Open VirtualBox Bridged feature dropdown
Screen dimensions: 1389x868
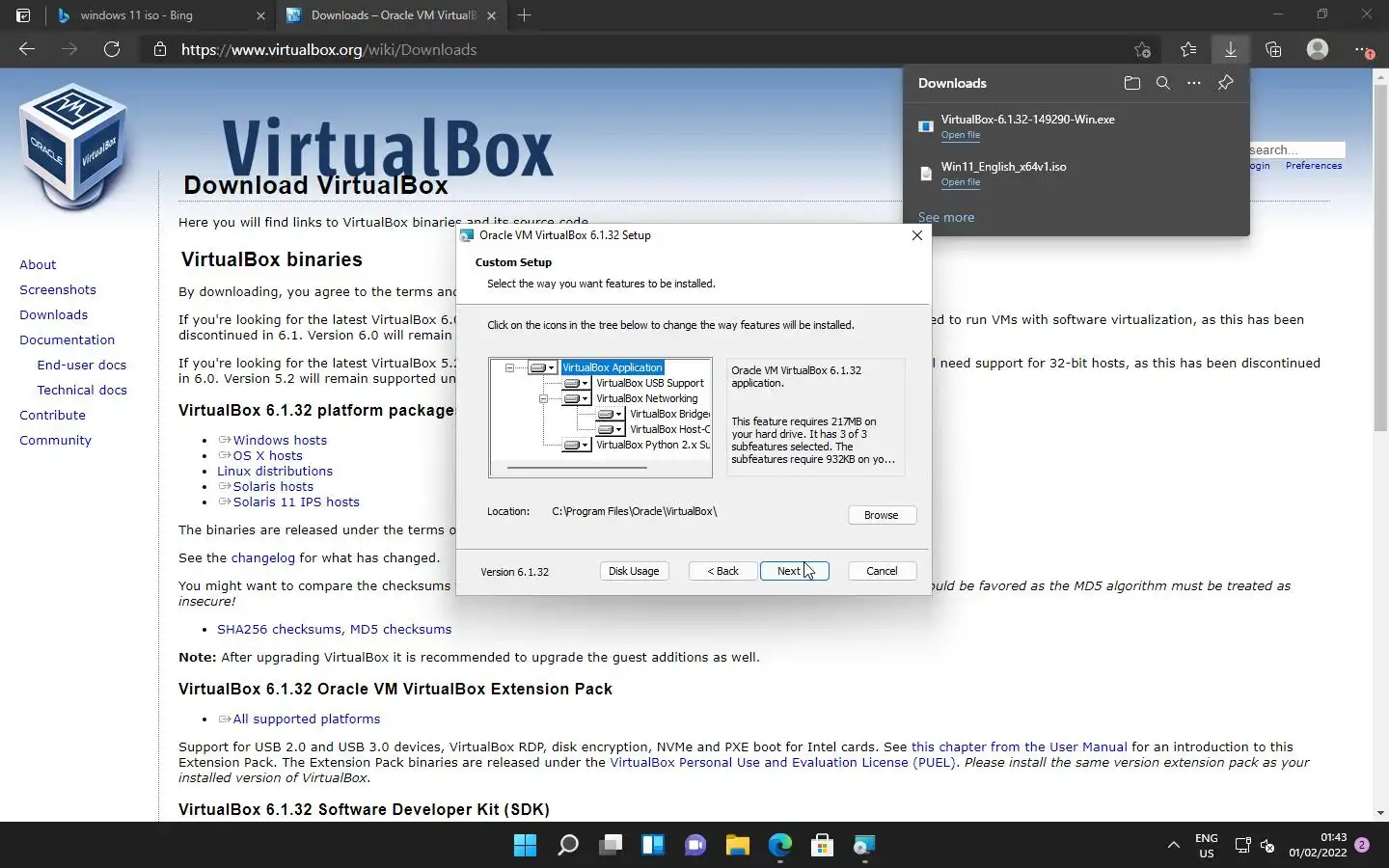click(x=611, y=414)
